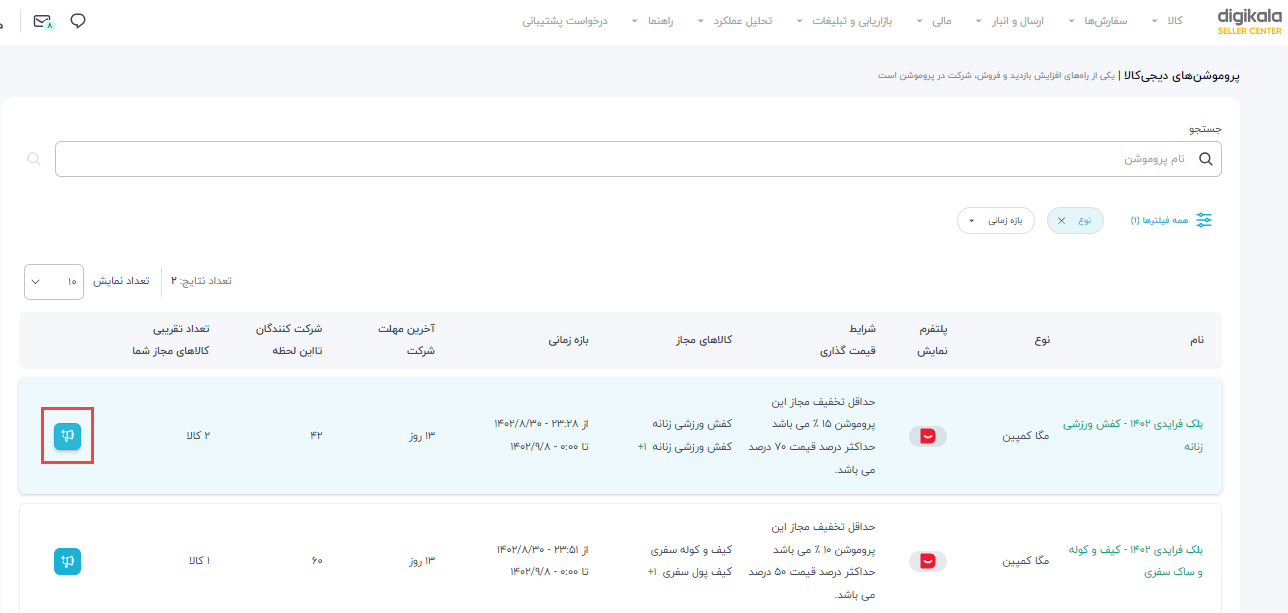The image size is (1288, 613).
Task: Click مگا کمپین in کفش ورزشی row
Action: pyautogui.click(x=1028, y=436)
